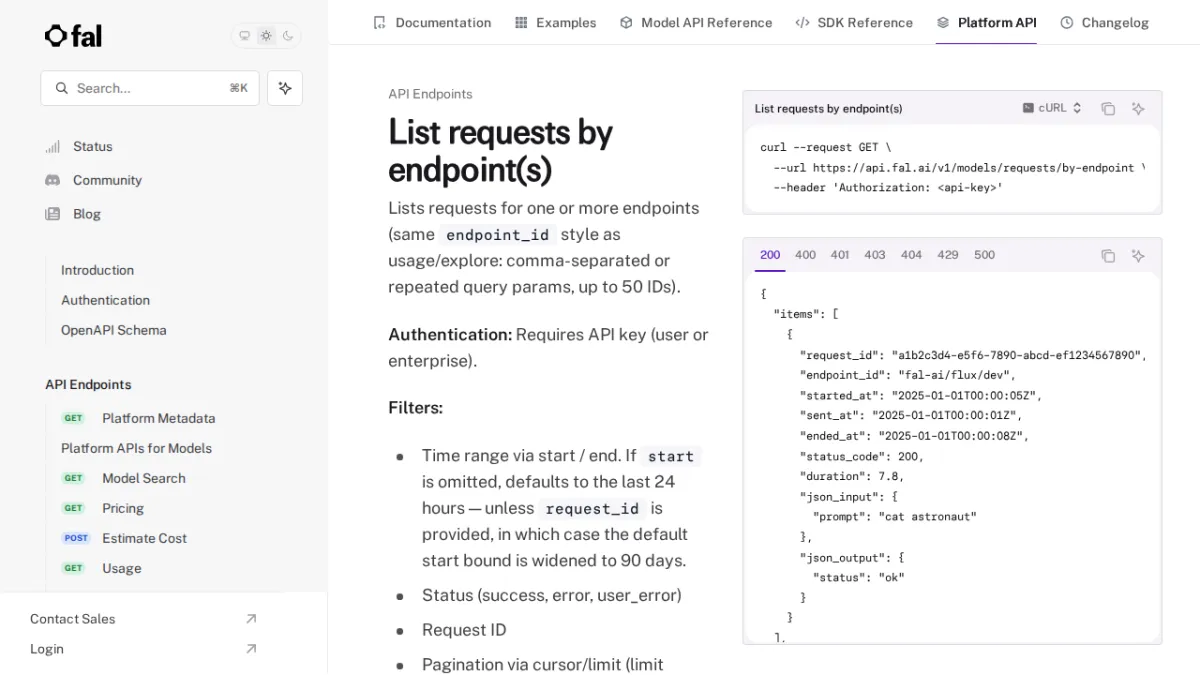The height and width of the screenshot is (675, 1200).
Task: Go to Authentication in sidebar
Action: tap(105, 300)
